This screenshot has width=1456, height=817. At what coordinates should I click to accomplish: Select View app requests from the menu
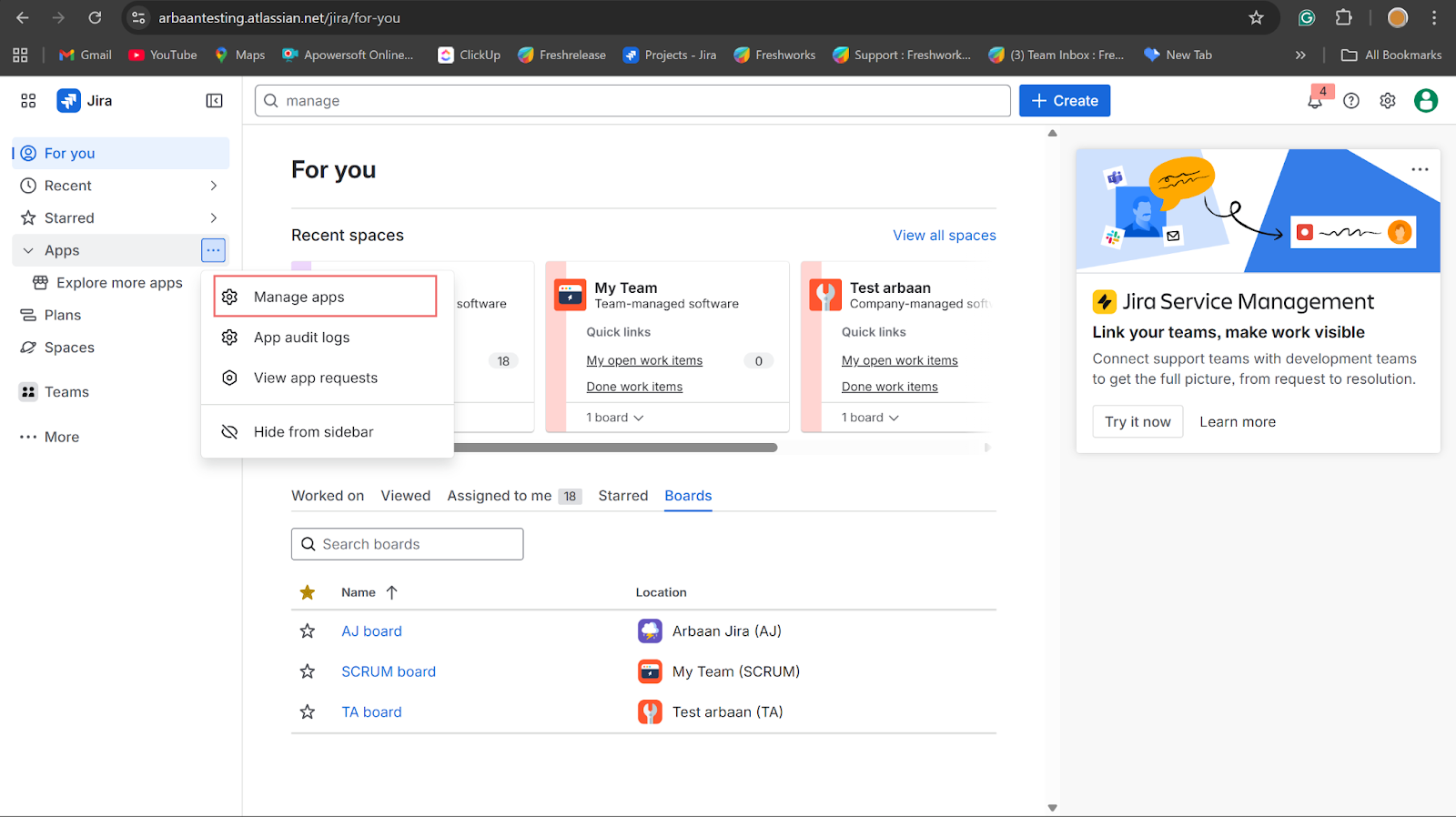(328, 378)
